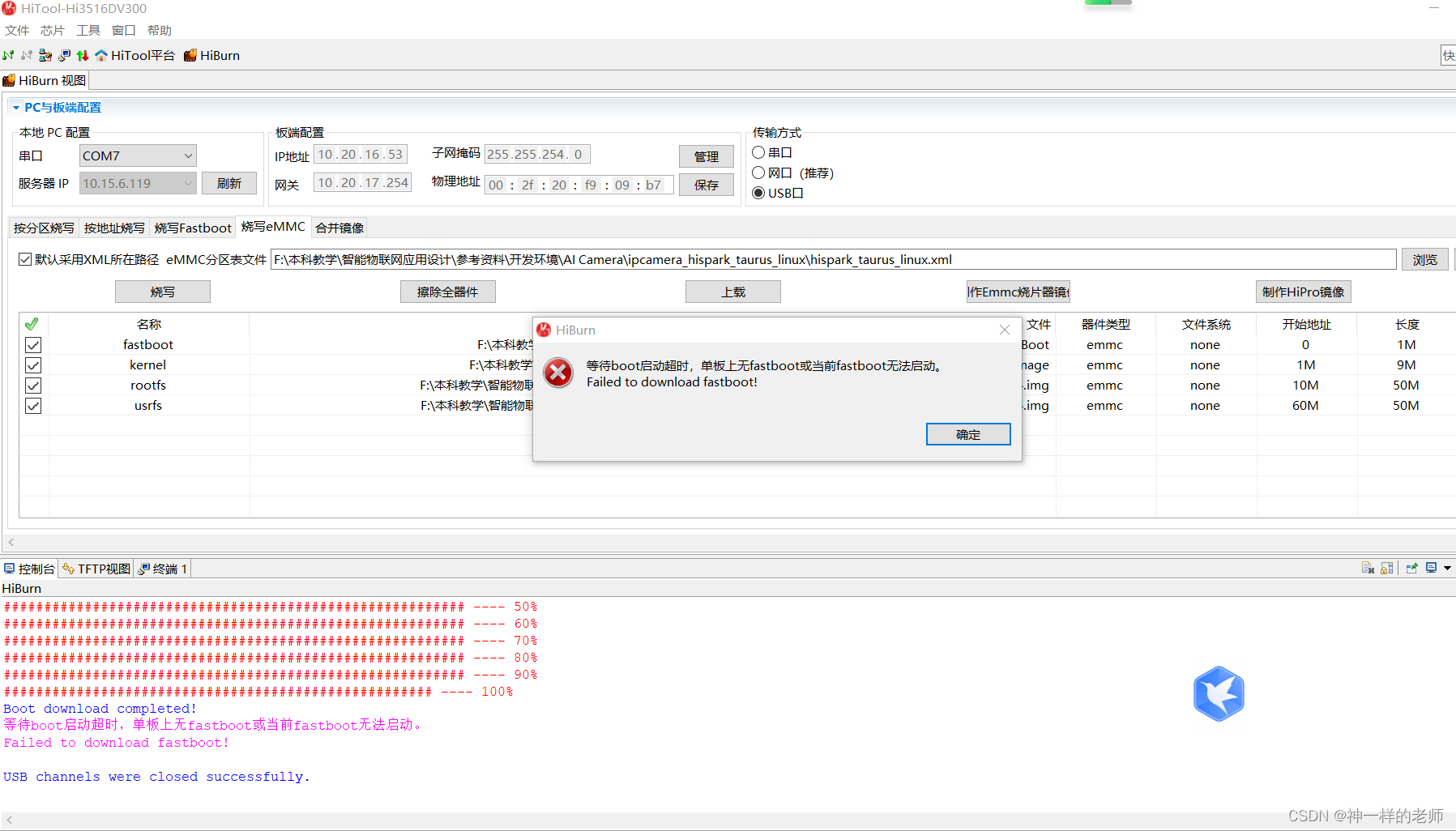Toggle the rootfs row checkbox
Screen dimensions: 1456x831
[x=33, y=386]
